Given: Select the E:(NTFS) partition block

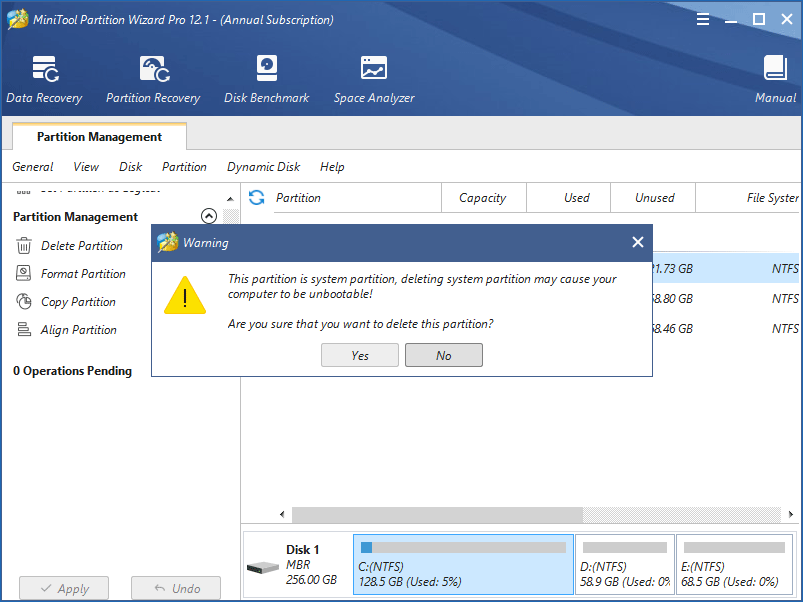Looking at the screenshot, I should click(x=734, y=565).
